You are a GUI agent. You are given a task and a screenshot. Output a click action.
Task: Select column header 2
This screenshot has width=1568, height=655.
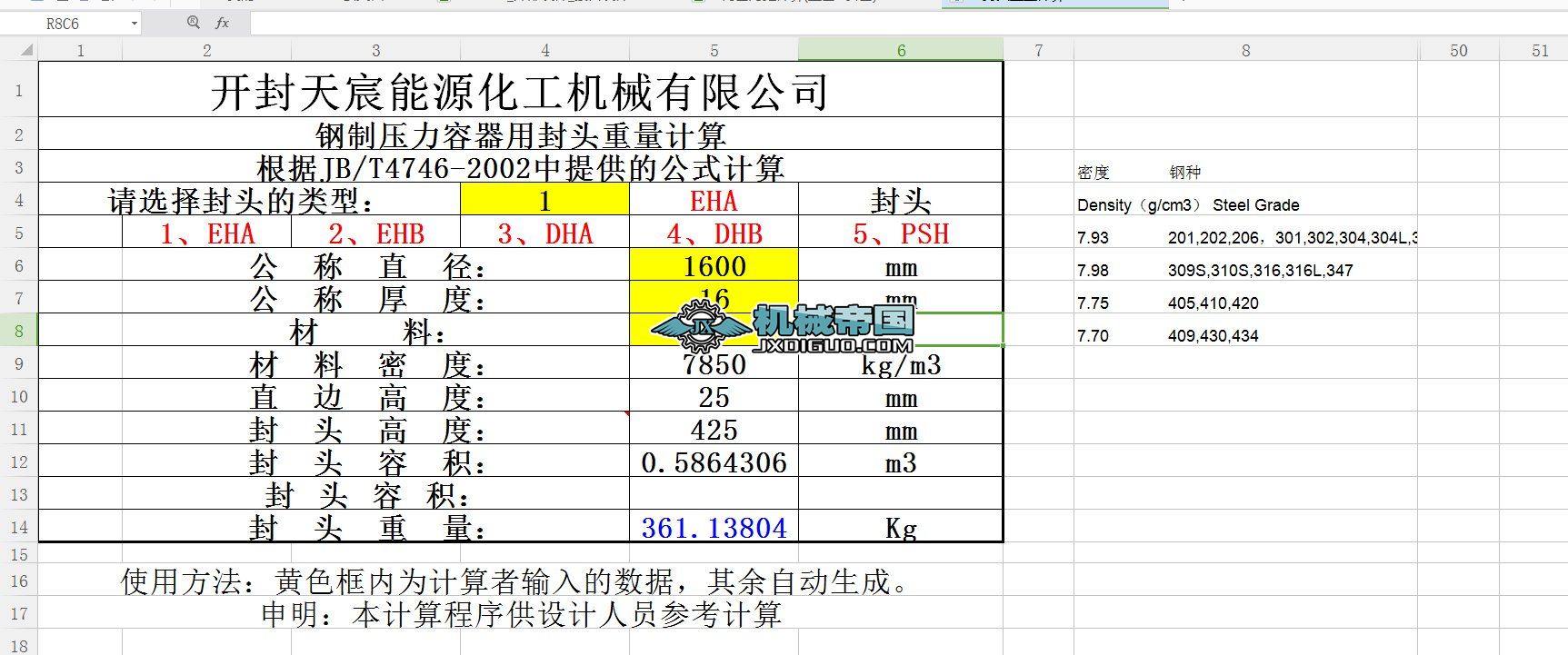click(206, 51)
